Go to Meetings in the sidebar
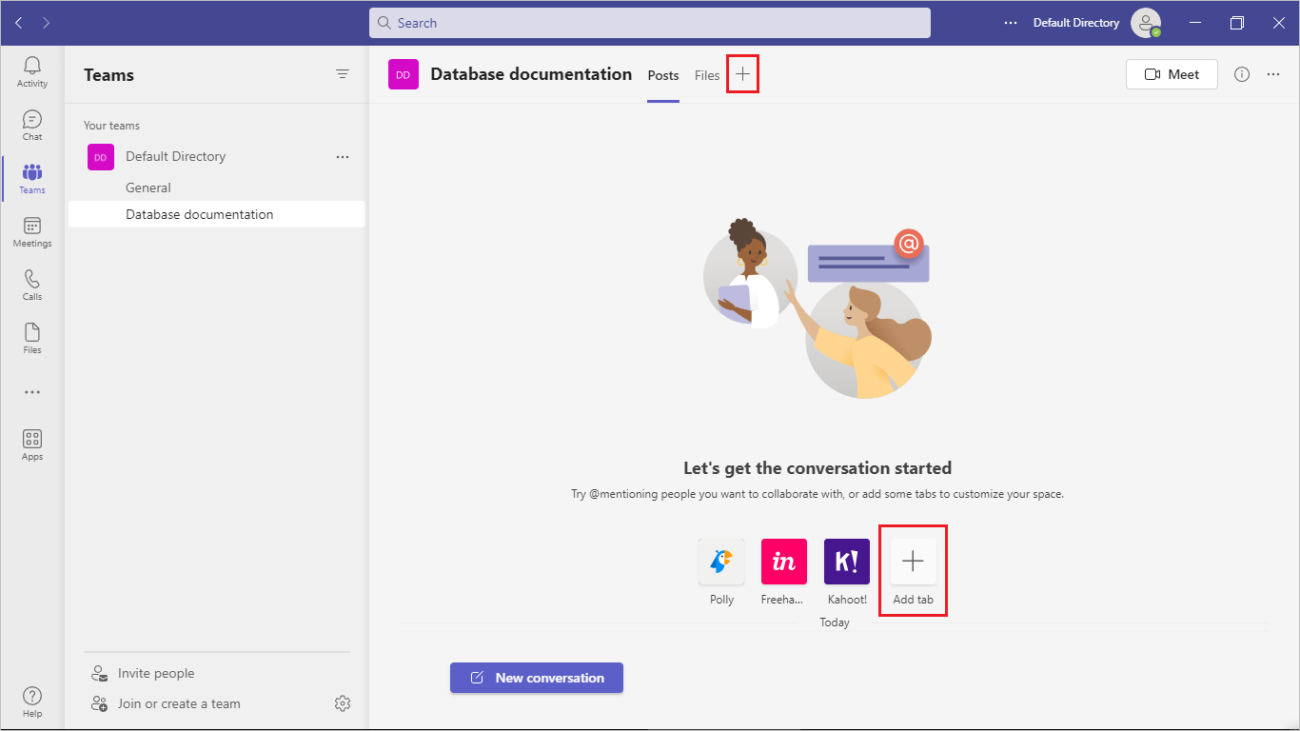1300x731 pixels. 32,232
